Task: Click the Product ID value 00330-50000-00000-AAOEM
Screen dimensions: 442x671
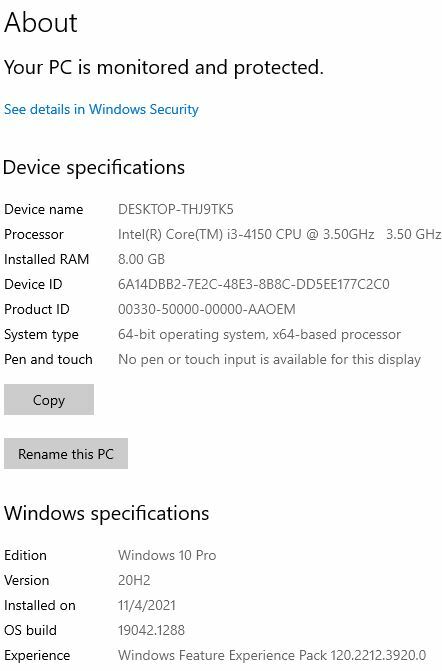Action: coord(207,309)
